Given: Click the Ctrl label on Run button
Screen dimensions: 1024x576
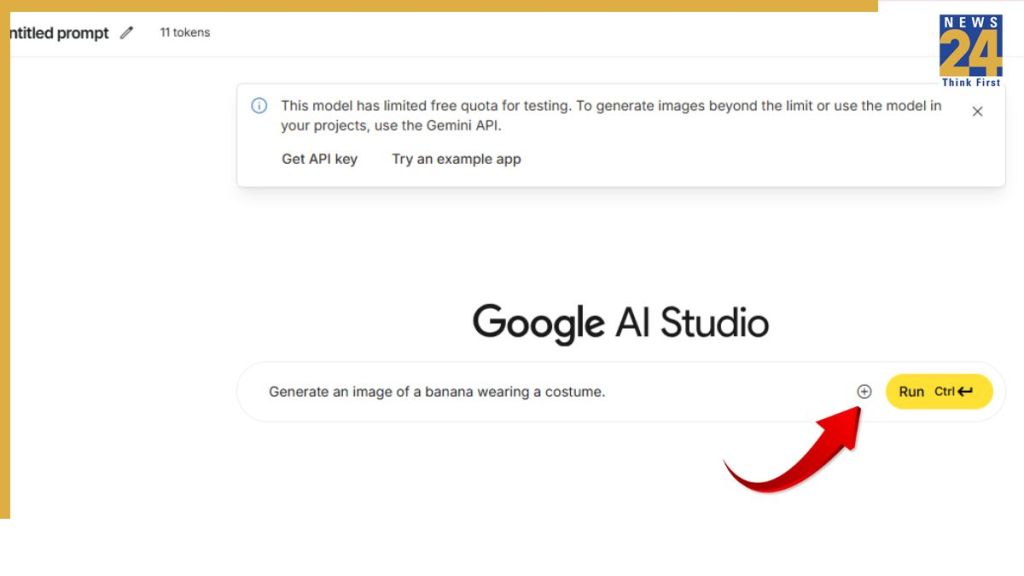Looking at the screenshot, I should click(944, 392).
